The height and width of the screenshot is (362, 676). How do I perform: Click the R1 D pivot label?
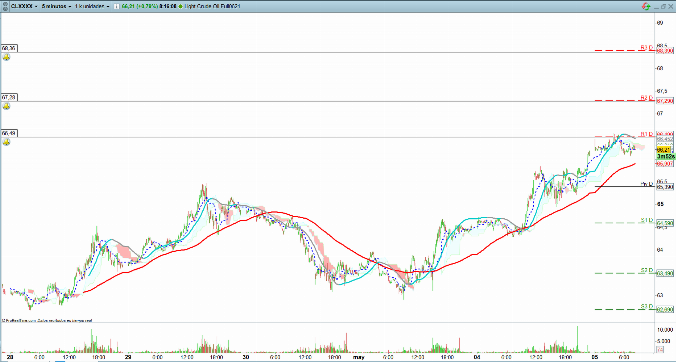click(x=647, y=134)
